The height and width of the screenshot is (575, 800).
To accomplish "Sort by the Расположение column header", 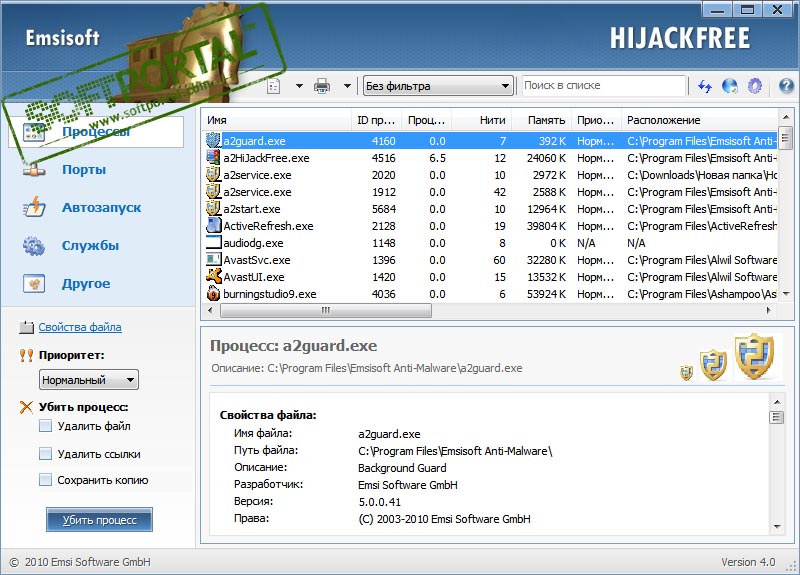I will point(700,120).
